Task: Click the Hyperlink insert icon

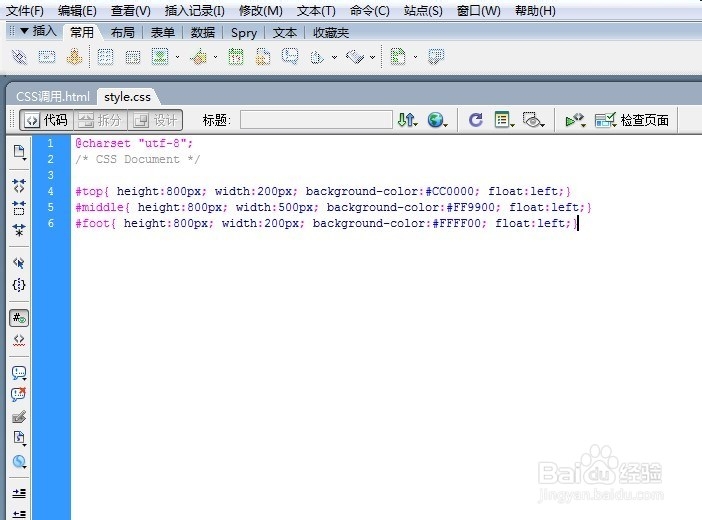Action: pyautogui.click(x=19, y=57)
